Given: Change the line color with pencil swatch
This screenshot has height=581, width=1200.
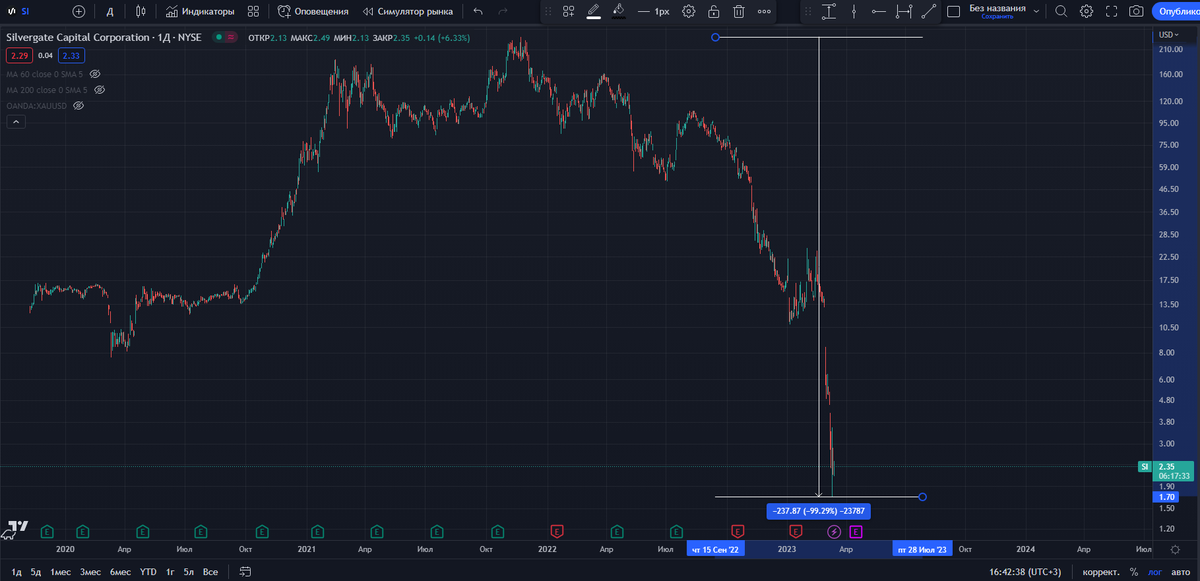Looking at the screenshot, I should tap(594, 11).
